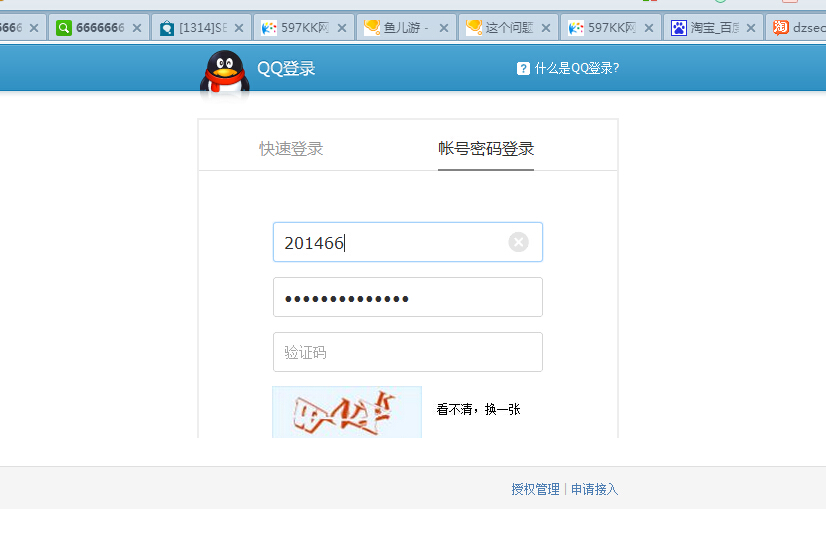This screenshot has height=548, width=826.
Task: Click the Baidu paw favicon on 淘宝 tab
Action: point(678,27)
